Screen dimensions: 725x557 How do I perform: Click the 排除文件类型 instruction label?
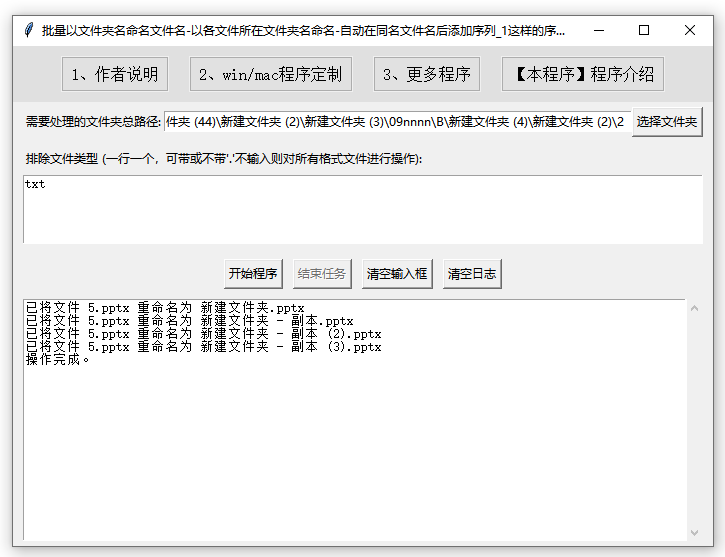tap(224, 159)
